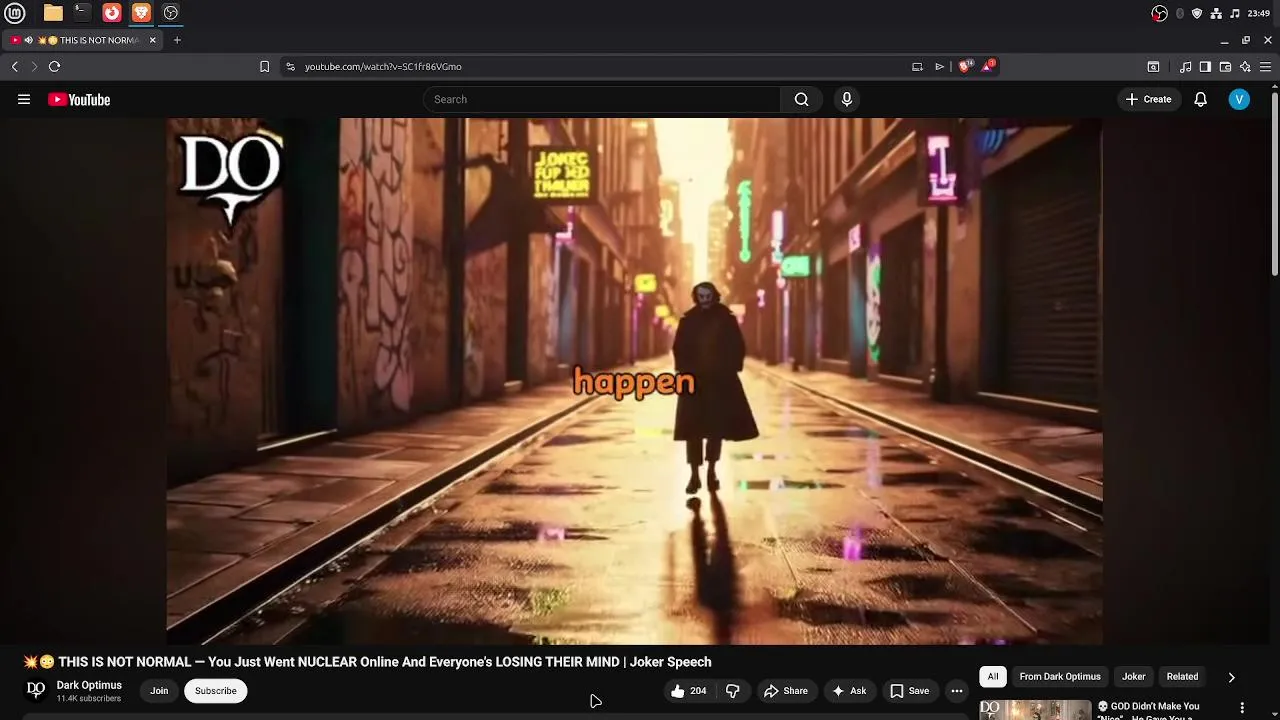Open OBS Studio from the panel launcher
1280x720 pixels.
point(171,13)
